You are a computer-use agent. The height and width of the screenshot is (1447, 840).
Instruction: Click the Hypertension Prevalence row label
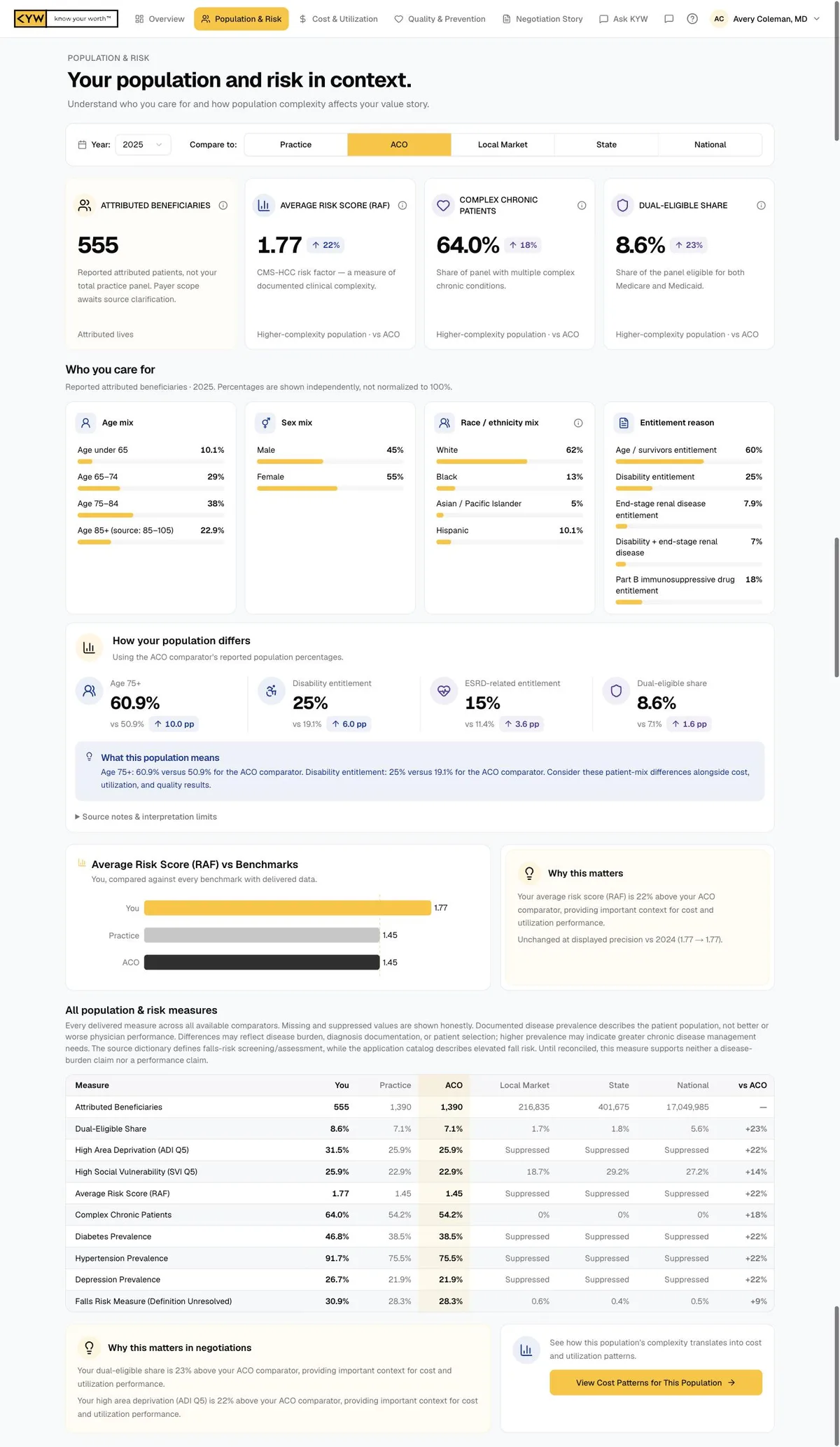coord(122,1258)
